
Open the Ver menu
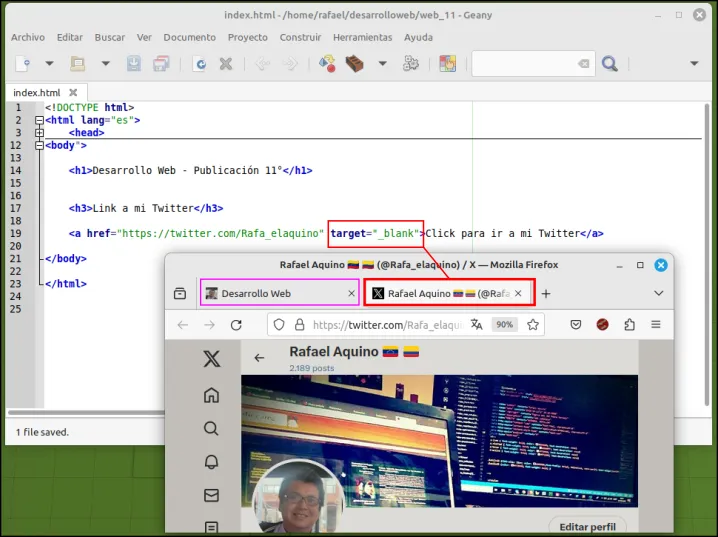pos(144,38)
